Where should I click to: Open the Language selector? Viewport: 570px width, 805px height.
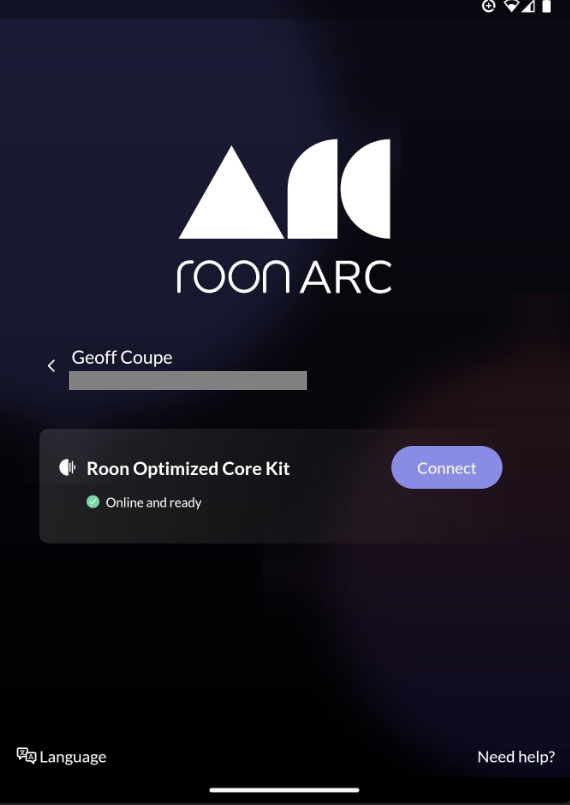coord(61,756)
